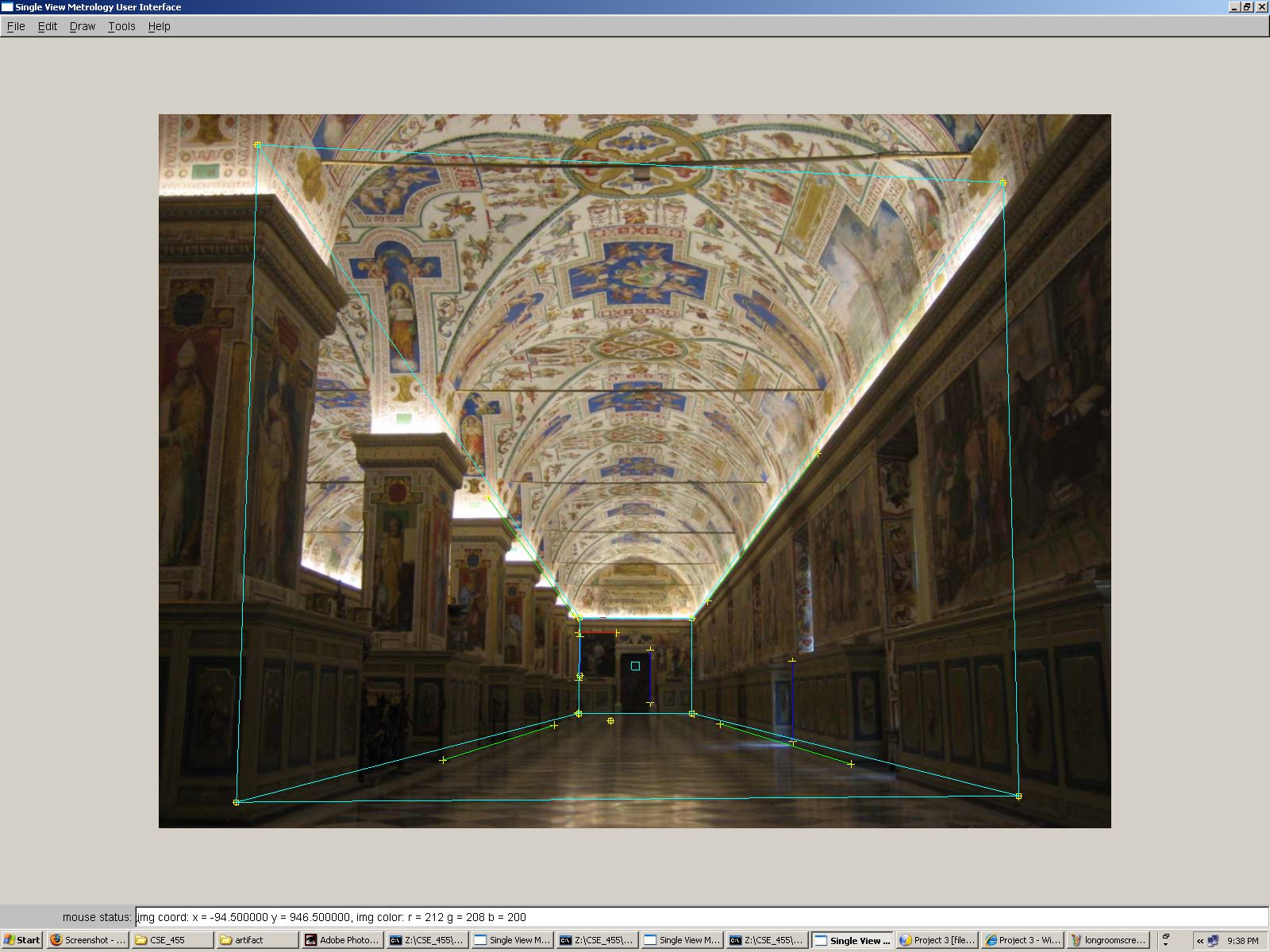Minimize the Single View Metrology window
The image size is (1270, 952).
(1235, 7)
